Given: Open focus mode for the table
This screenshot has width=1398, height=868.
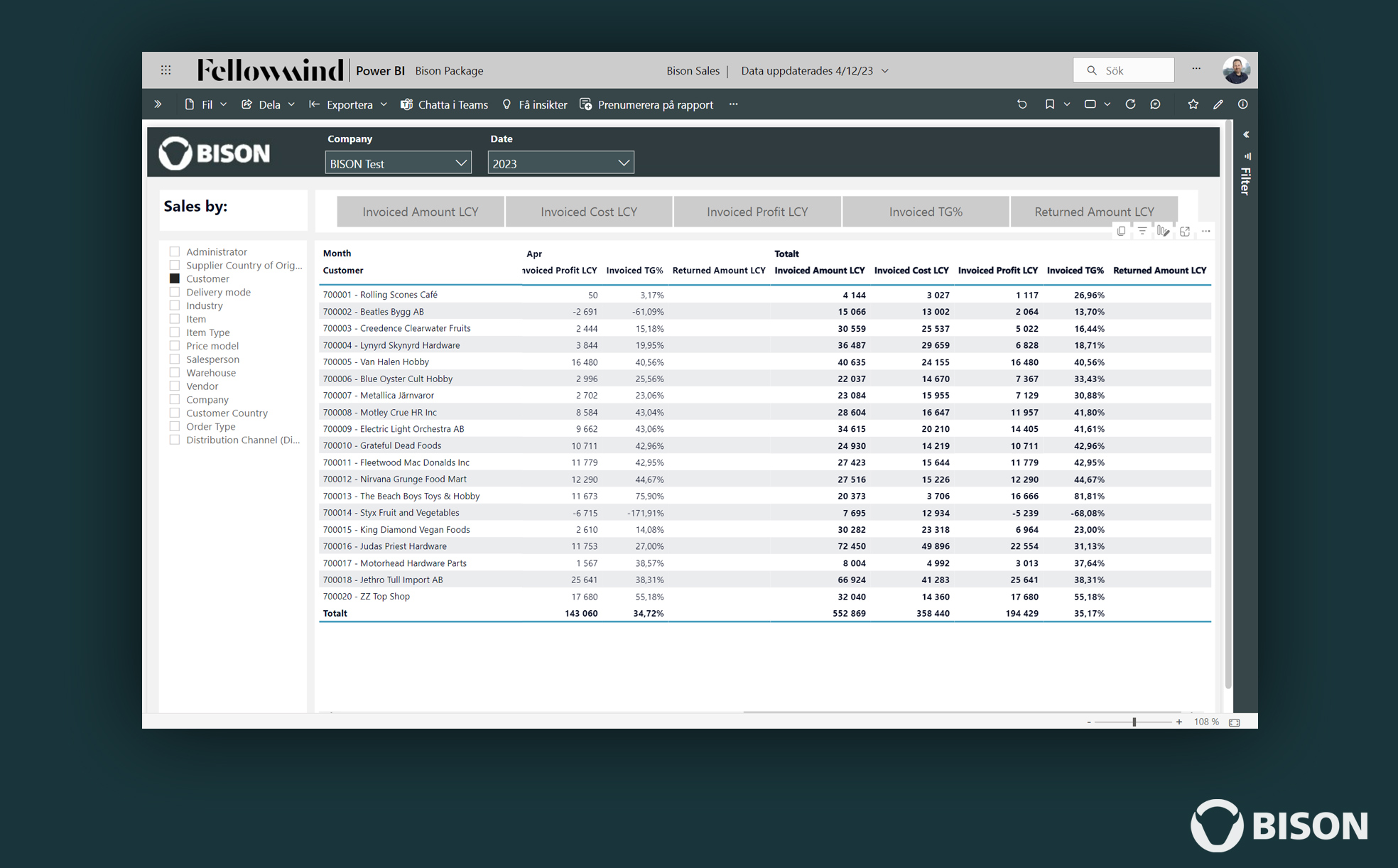Looking at the screenshot, I should point(1184,231).
